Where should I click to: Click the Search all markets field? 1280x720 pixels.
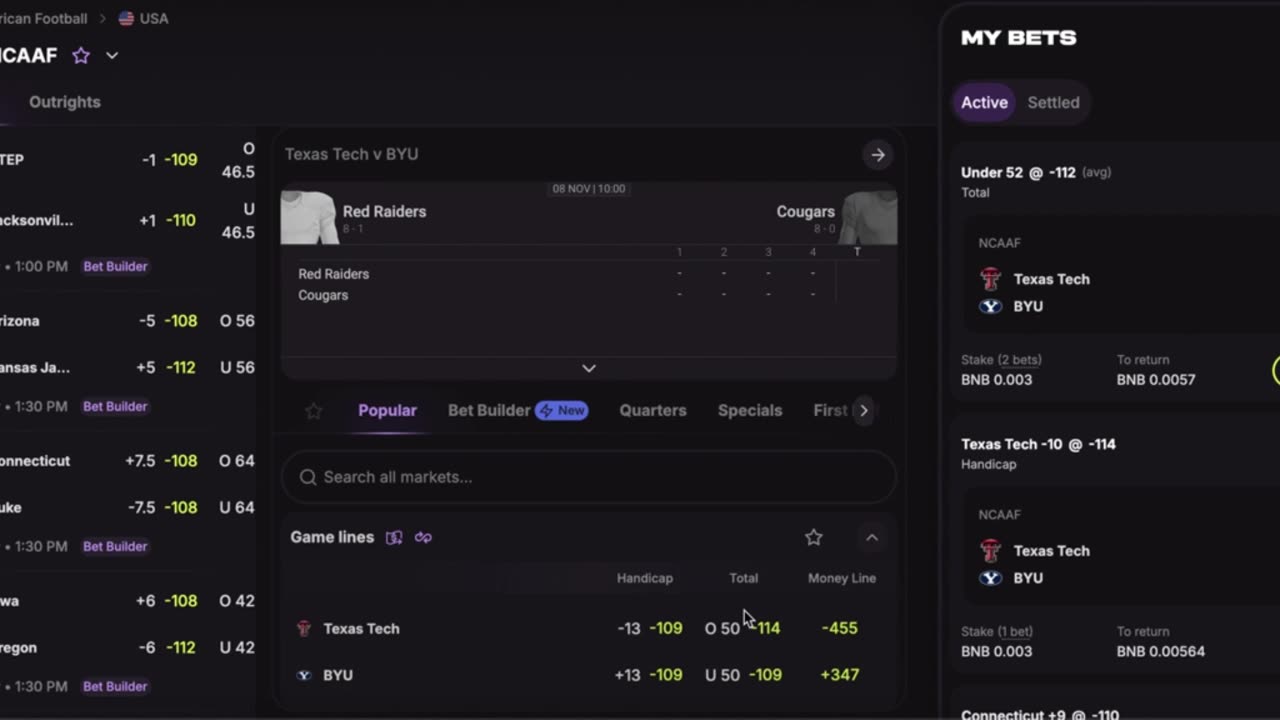pyautogui.click(x=589, y=477)
